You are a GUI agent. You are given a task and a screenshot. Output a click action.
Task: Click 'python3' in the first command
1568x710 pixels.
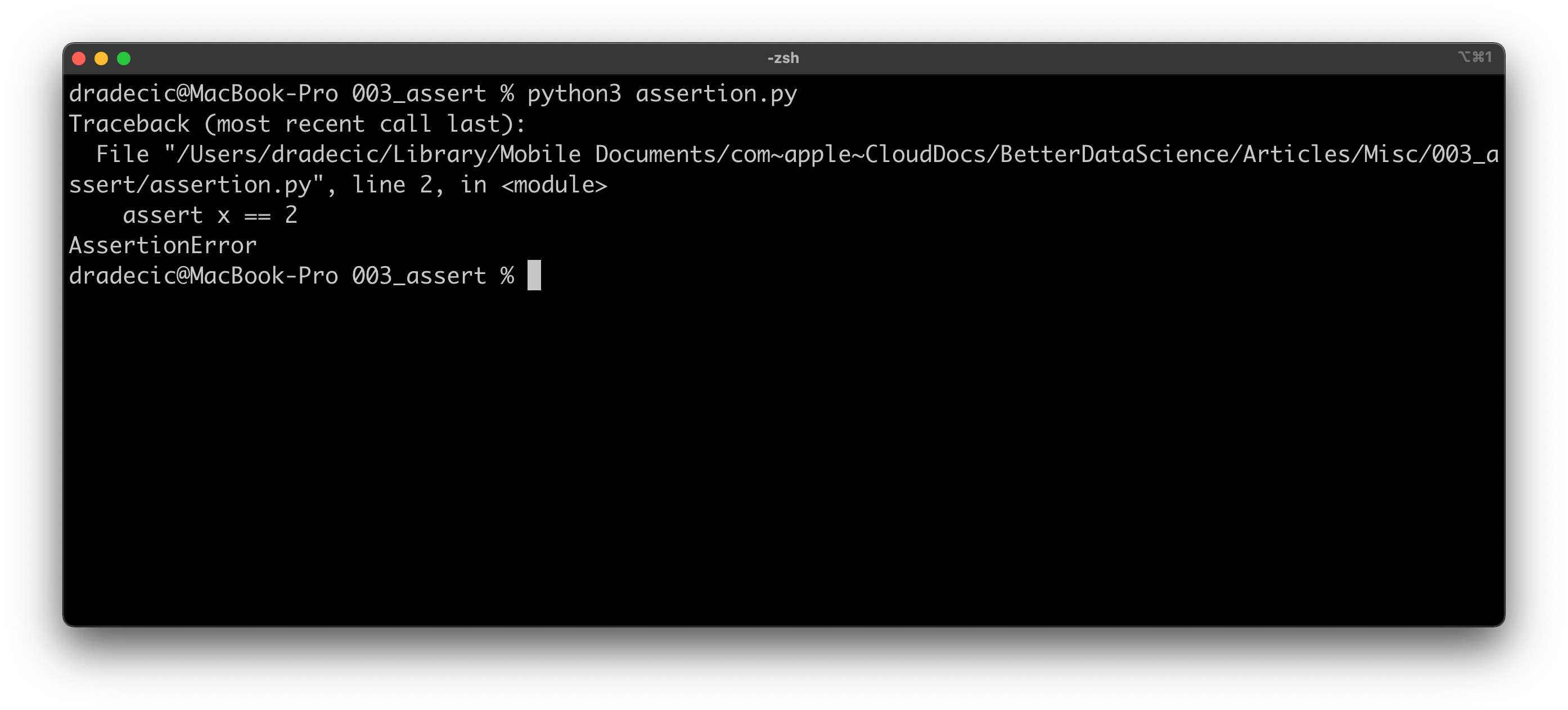[x=574, y=94]
